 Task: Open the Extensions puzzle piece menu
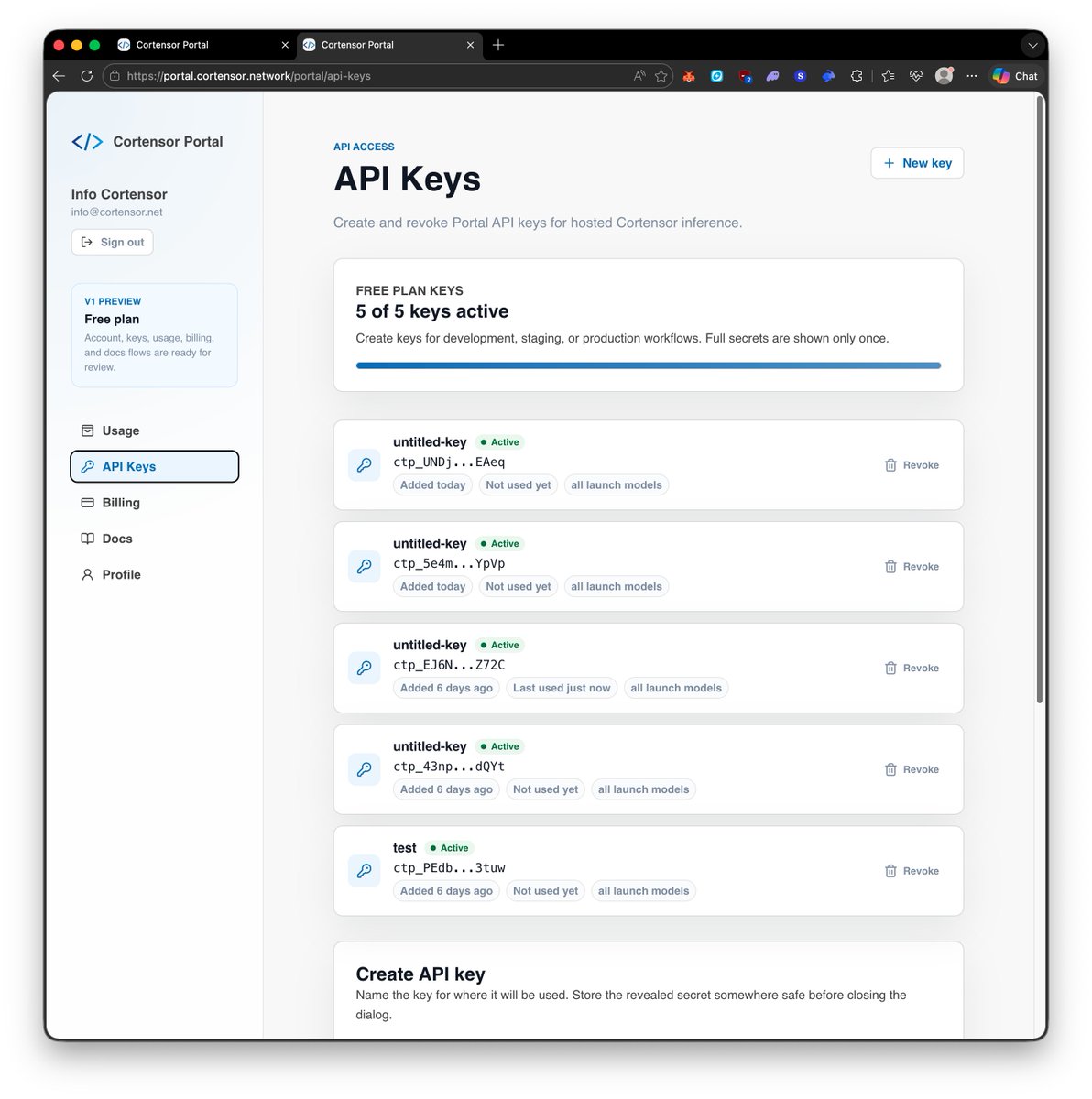857,76
